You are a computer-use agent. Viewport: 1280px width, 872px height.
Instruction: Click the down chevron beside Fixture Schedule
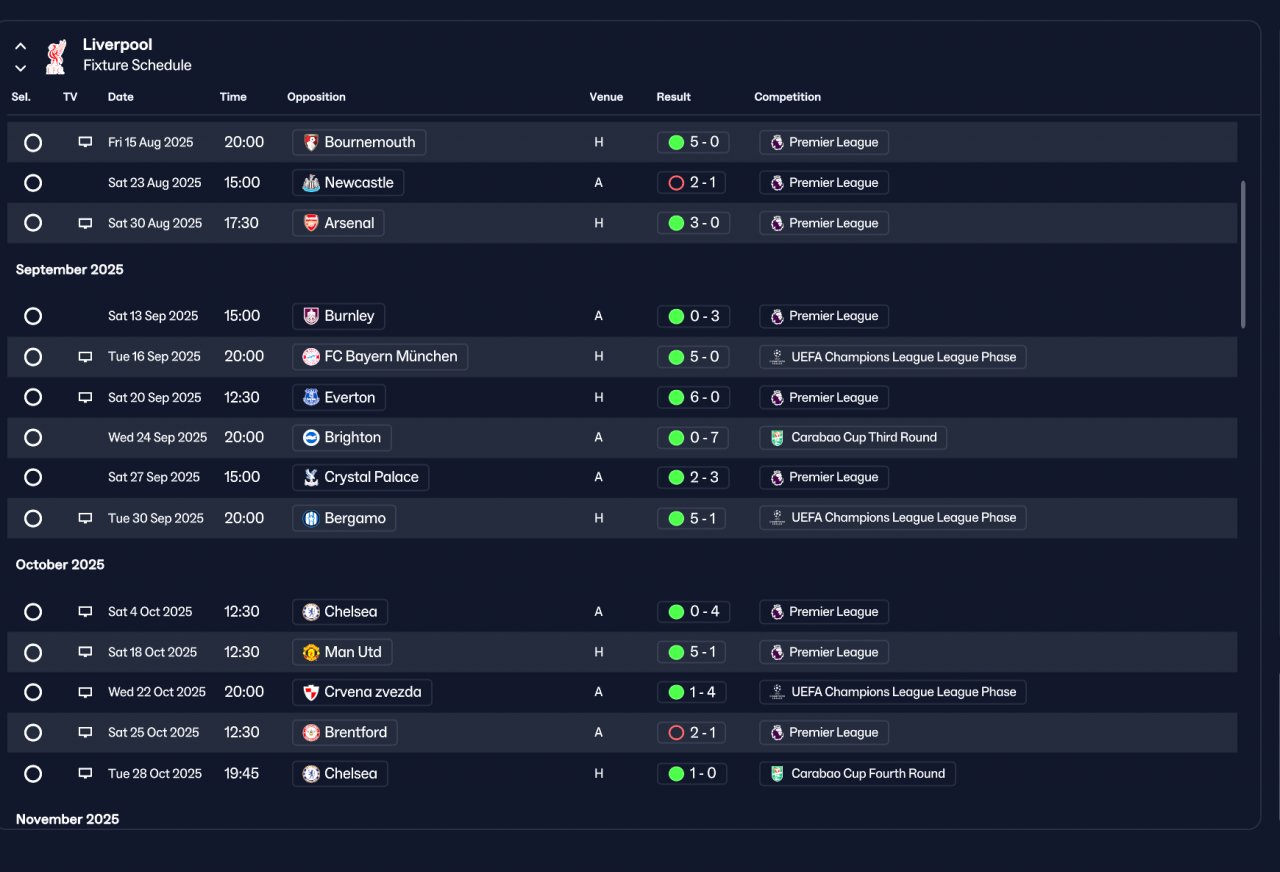(20, 68)
